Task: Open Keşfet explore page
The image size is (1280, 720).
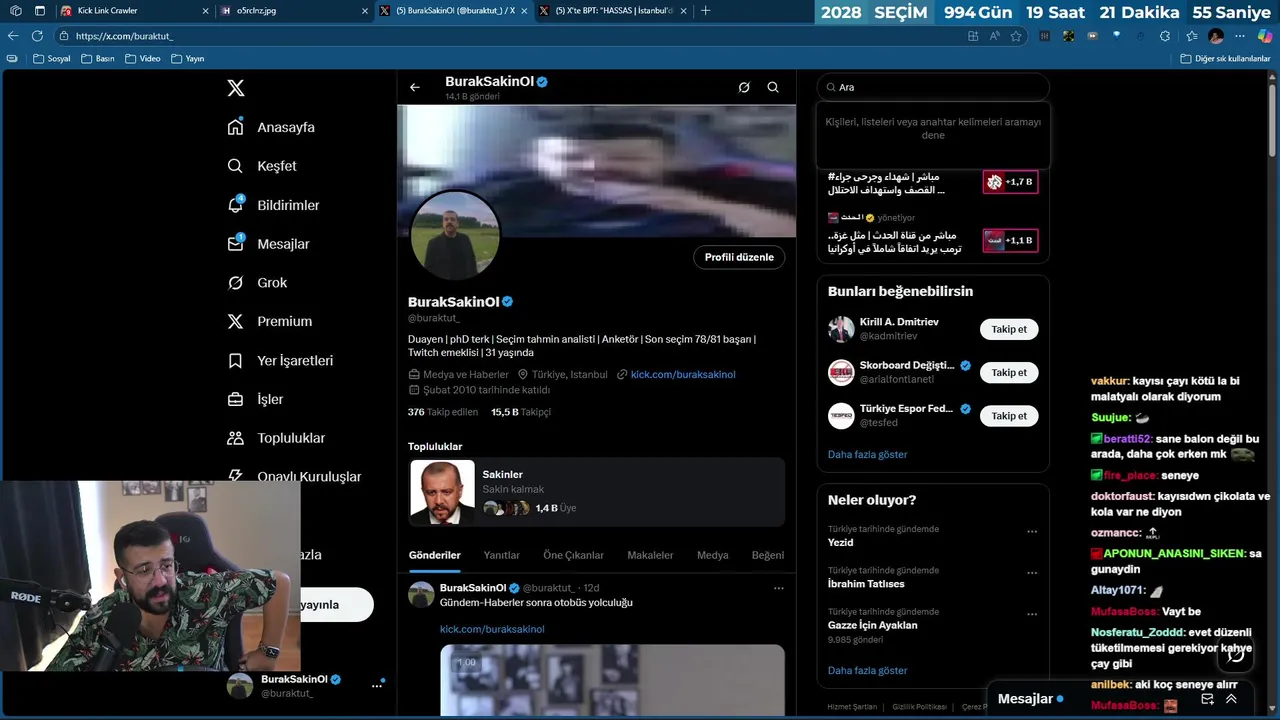Action: point(262,166)
